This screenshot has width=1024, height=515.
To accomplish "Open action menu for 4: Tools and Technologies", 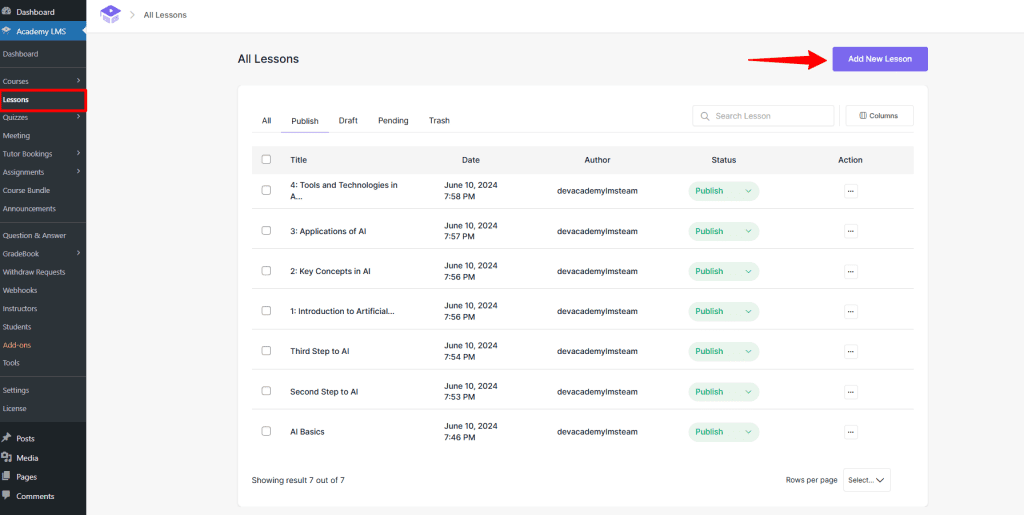I will [x=850, y=191].
